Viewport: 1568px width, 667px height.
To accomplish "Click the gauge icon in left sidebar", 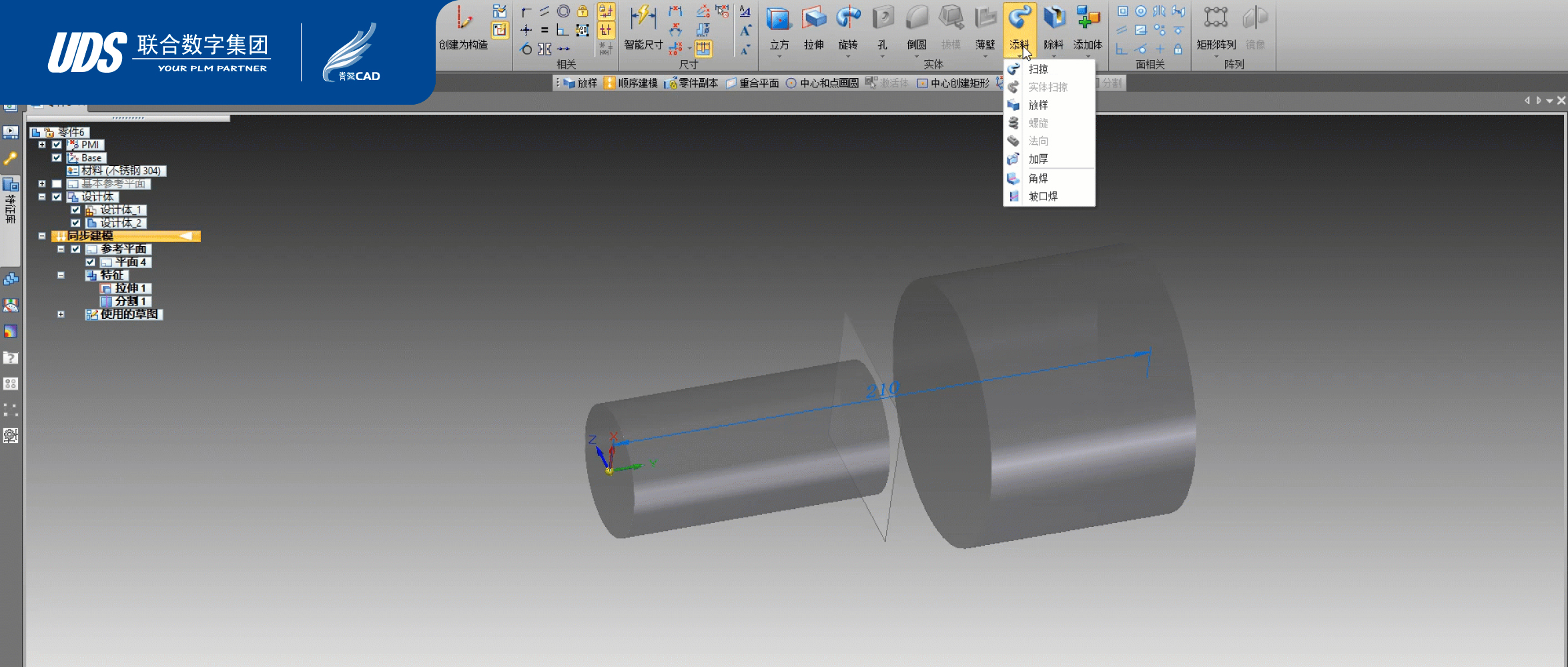I will click(11, 305).
